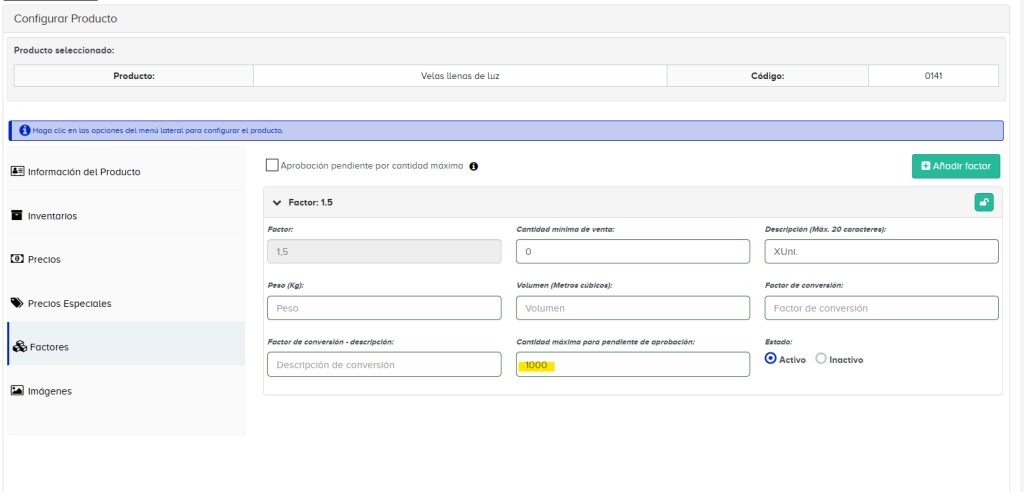This screenshot has height=492, width=1024.
Task: Click the tag icon beside Precios Especiales
Action: click(18, 303)
